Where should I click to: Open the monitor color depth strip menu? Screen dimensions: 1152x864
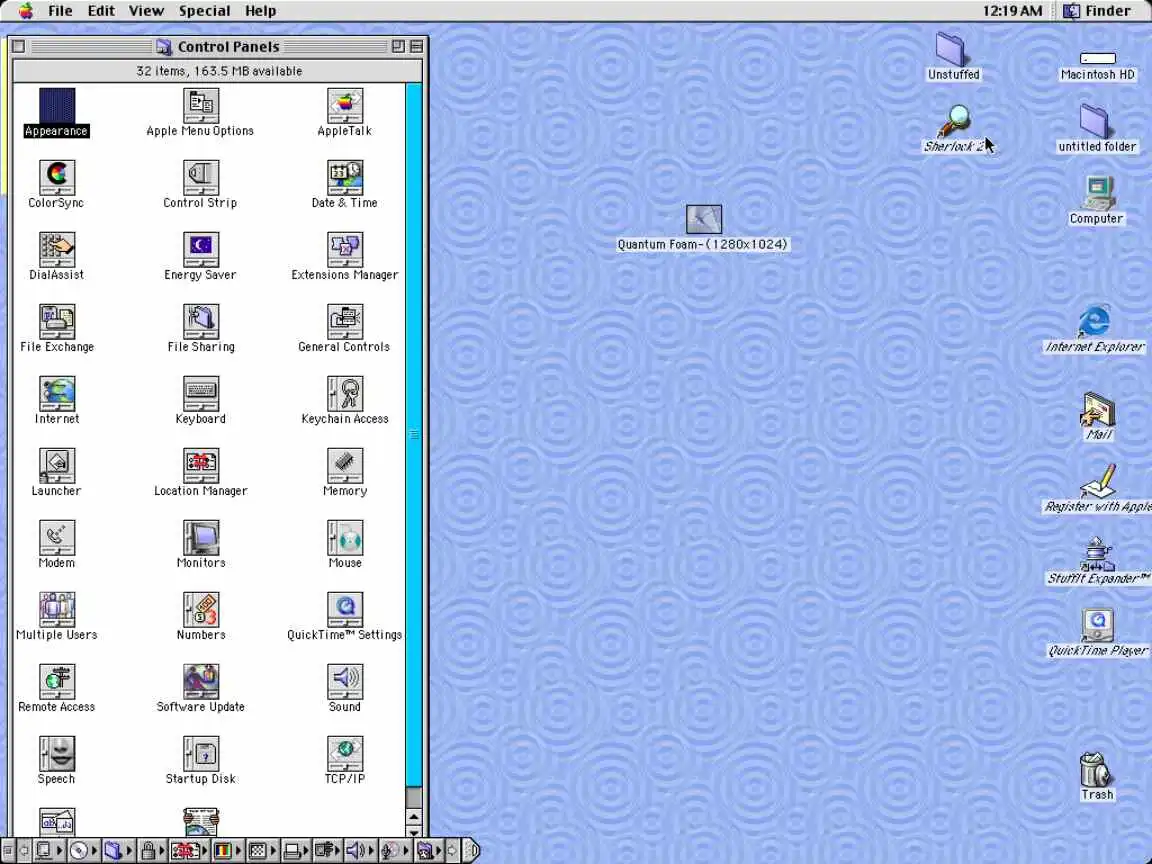(226, 851)
